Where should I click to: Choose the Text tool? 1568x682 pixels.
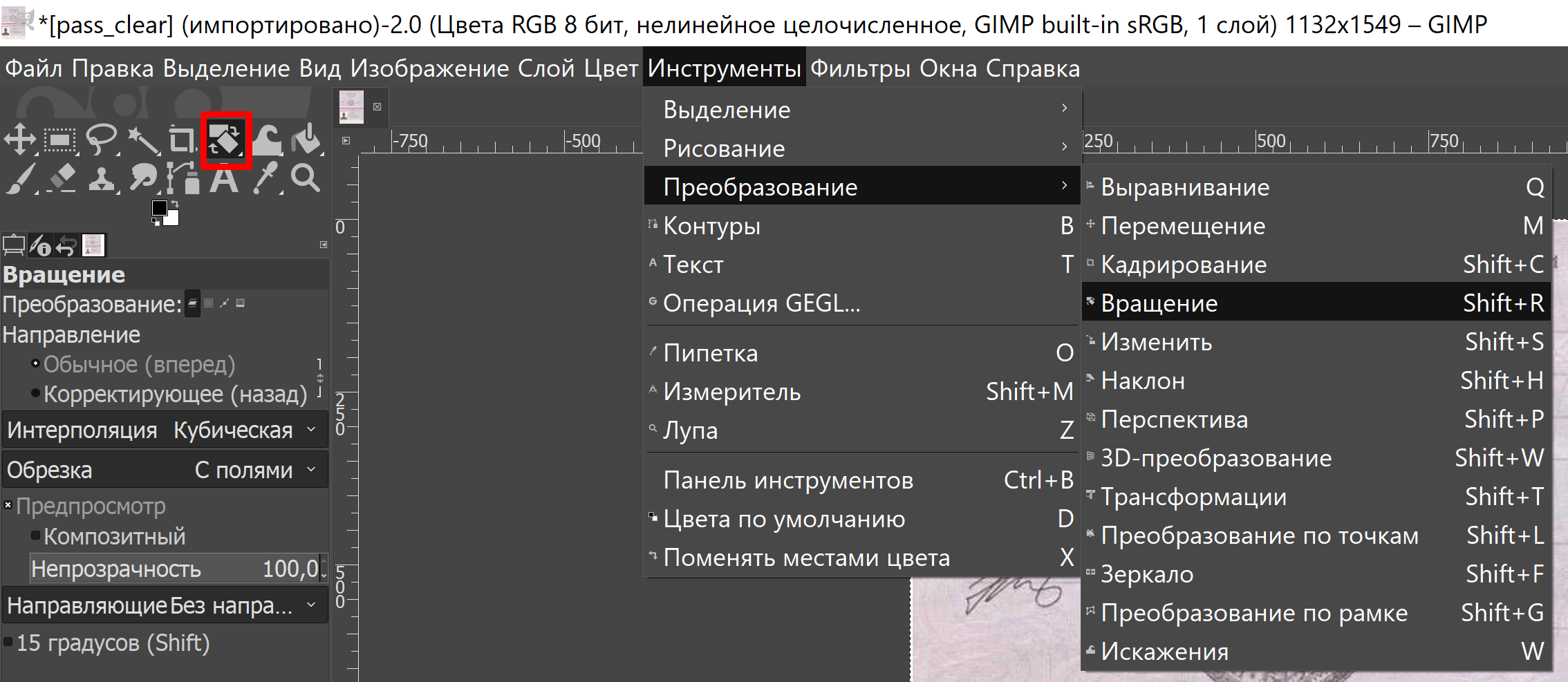(225, 178)
